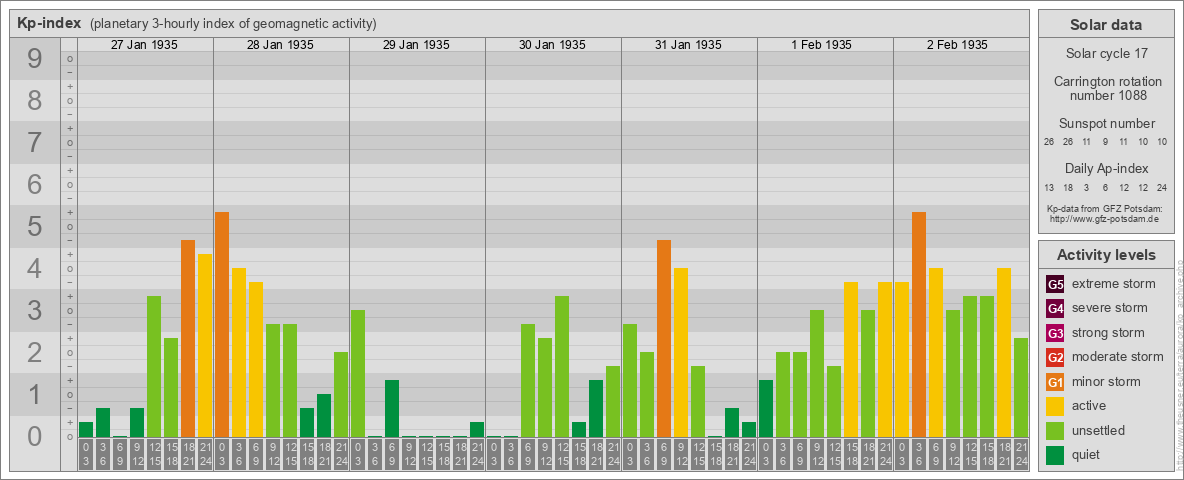Image resolution: width=1184 pixels, height=480 pixels.
Task: Click the yellow 21-24 bar on 27 Jan 1935
Action: coord(205,346)
